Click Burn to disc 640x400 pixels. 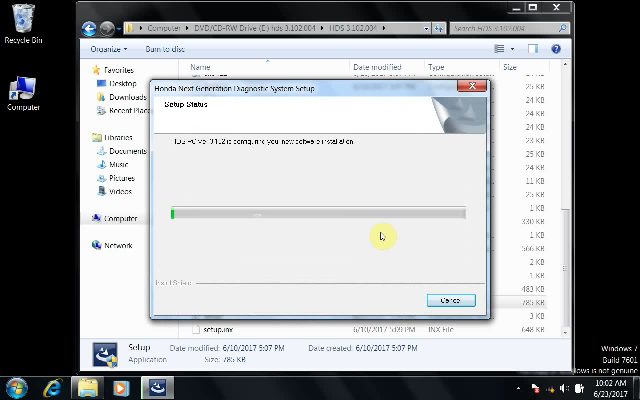pos(165,49)
